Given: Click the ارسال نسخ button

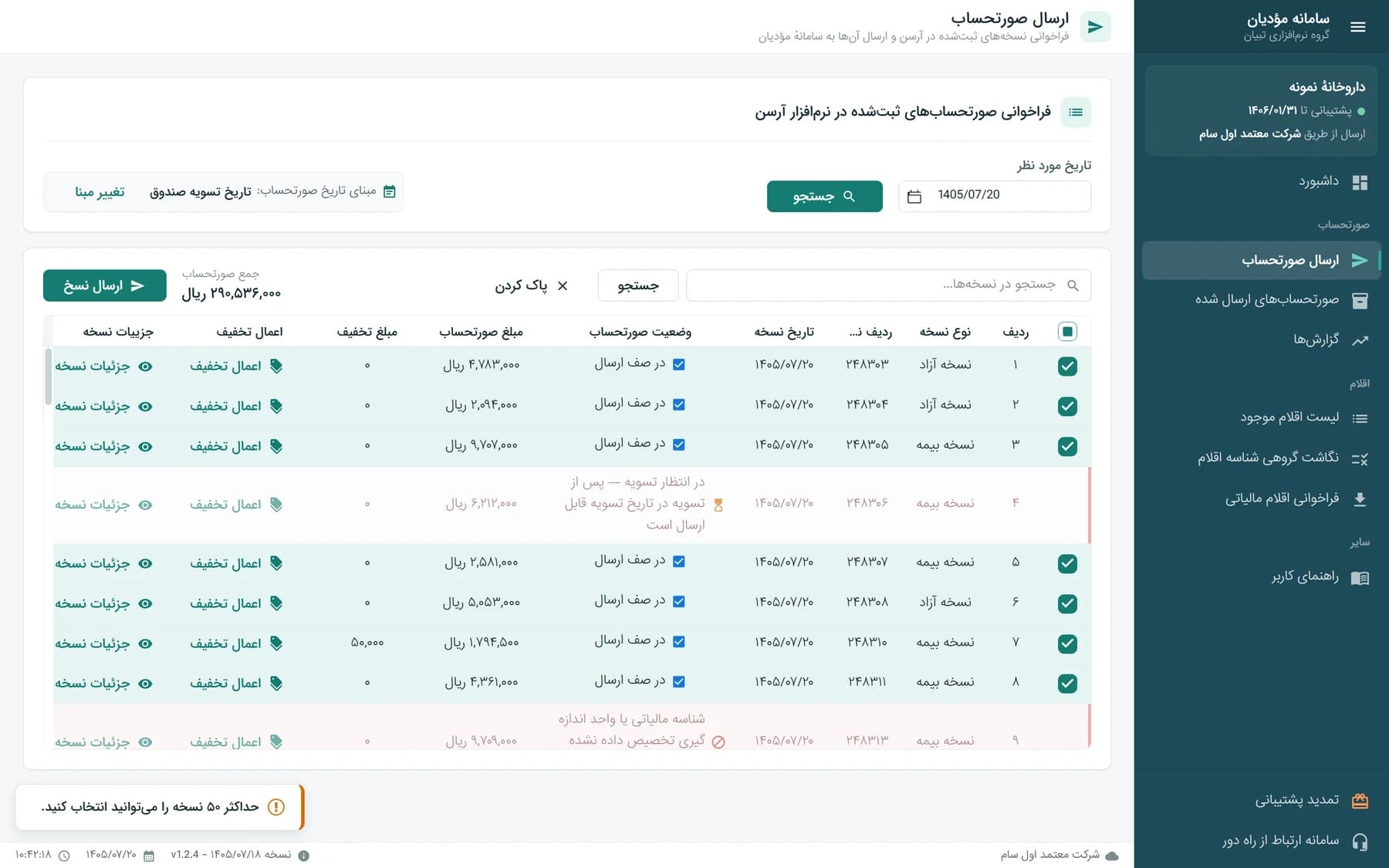Looking at the screenshot, I should click(x=105, y=285).
